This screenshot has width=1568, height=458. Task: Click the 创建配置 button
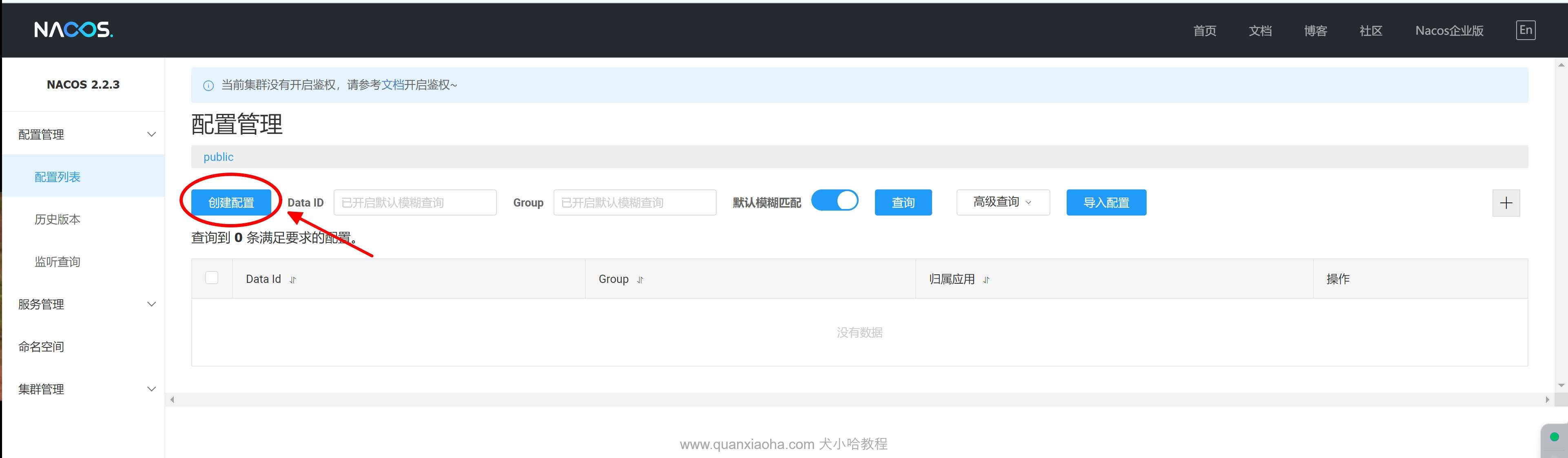[x=231, y=202]
